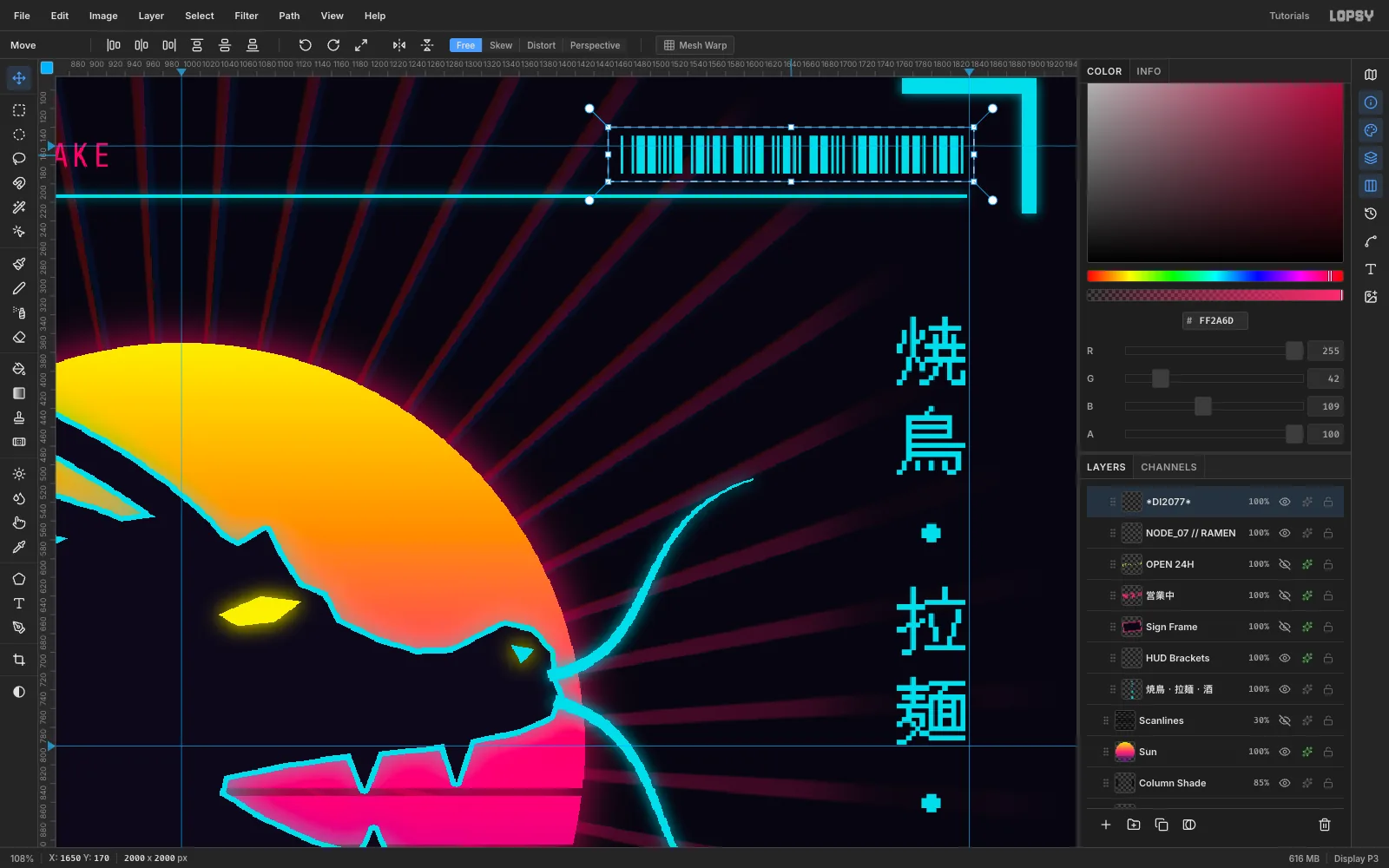Delete layer using trash icon
The height and width of the screenshot is (868, 1389).
1325,825
